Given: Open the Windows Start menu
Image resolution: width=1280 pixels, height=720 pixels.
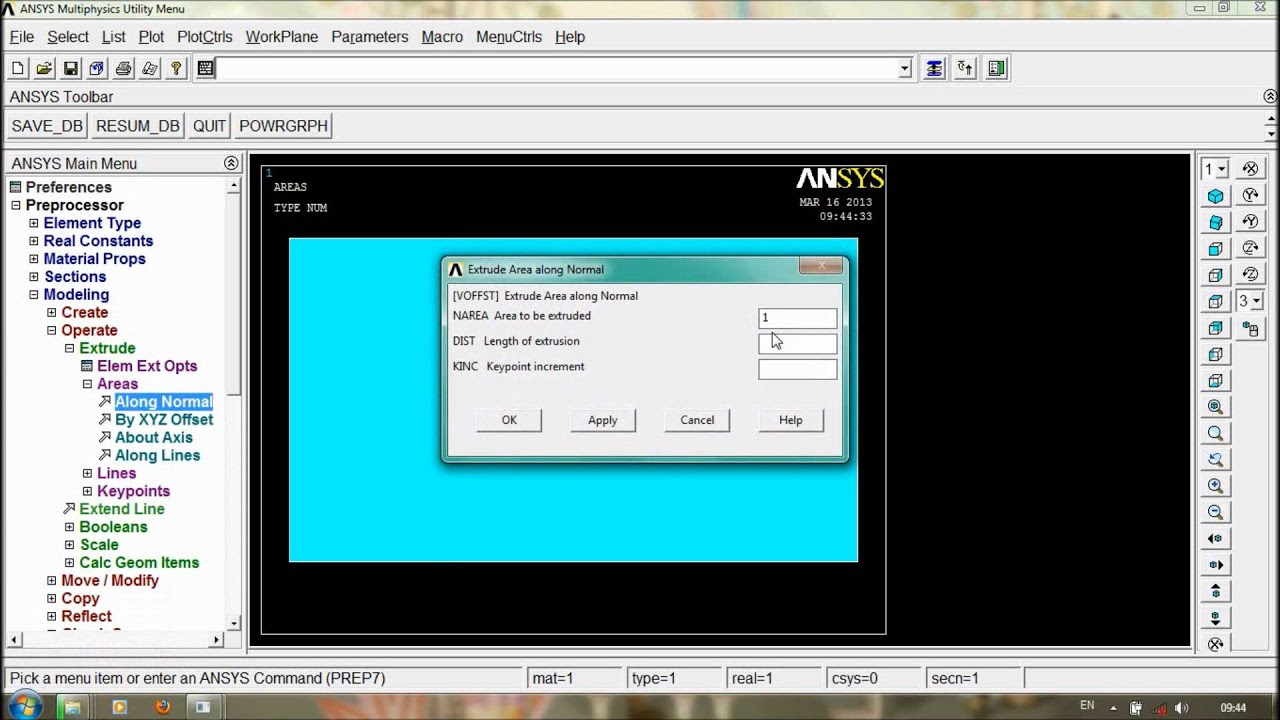Looking at the screenshot, I should point(26,705).
